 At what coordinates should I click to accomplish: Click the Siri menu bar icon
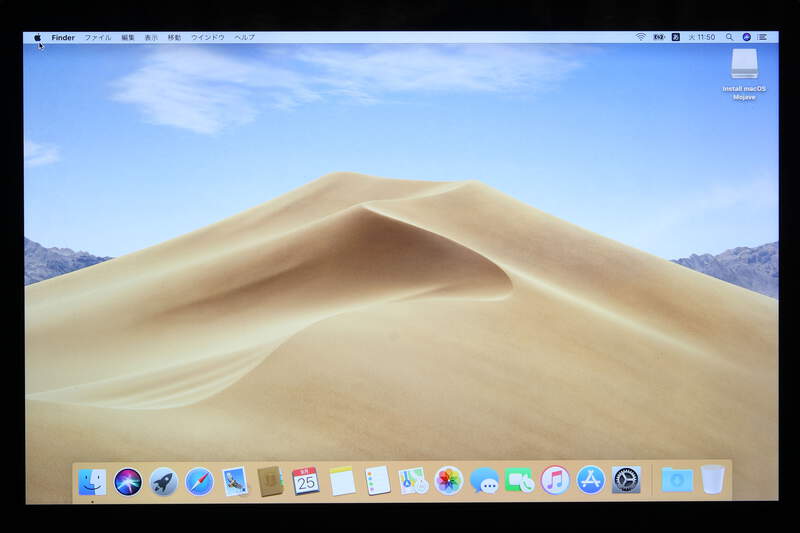pos(746,37)
